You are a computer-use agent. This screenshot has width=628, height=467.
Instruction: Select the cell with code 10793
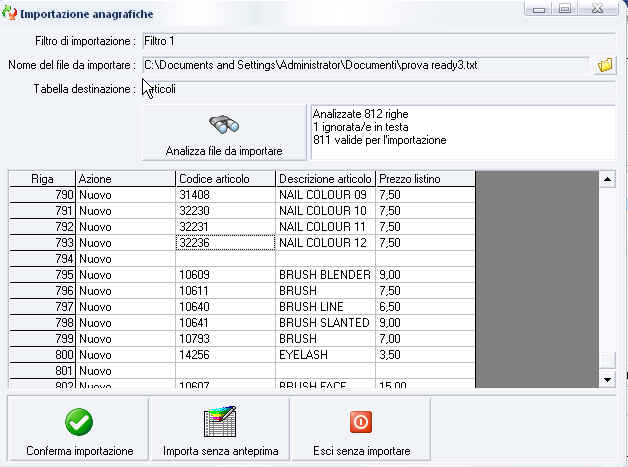click(x=225, y=339)
